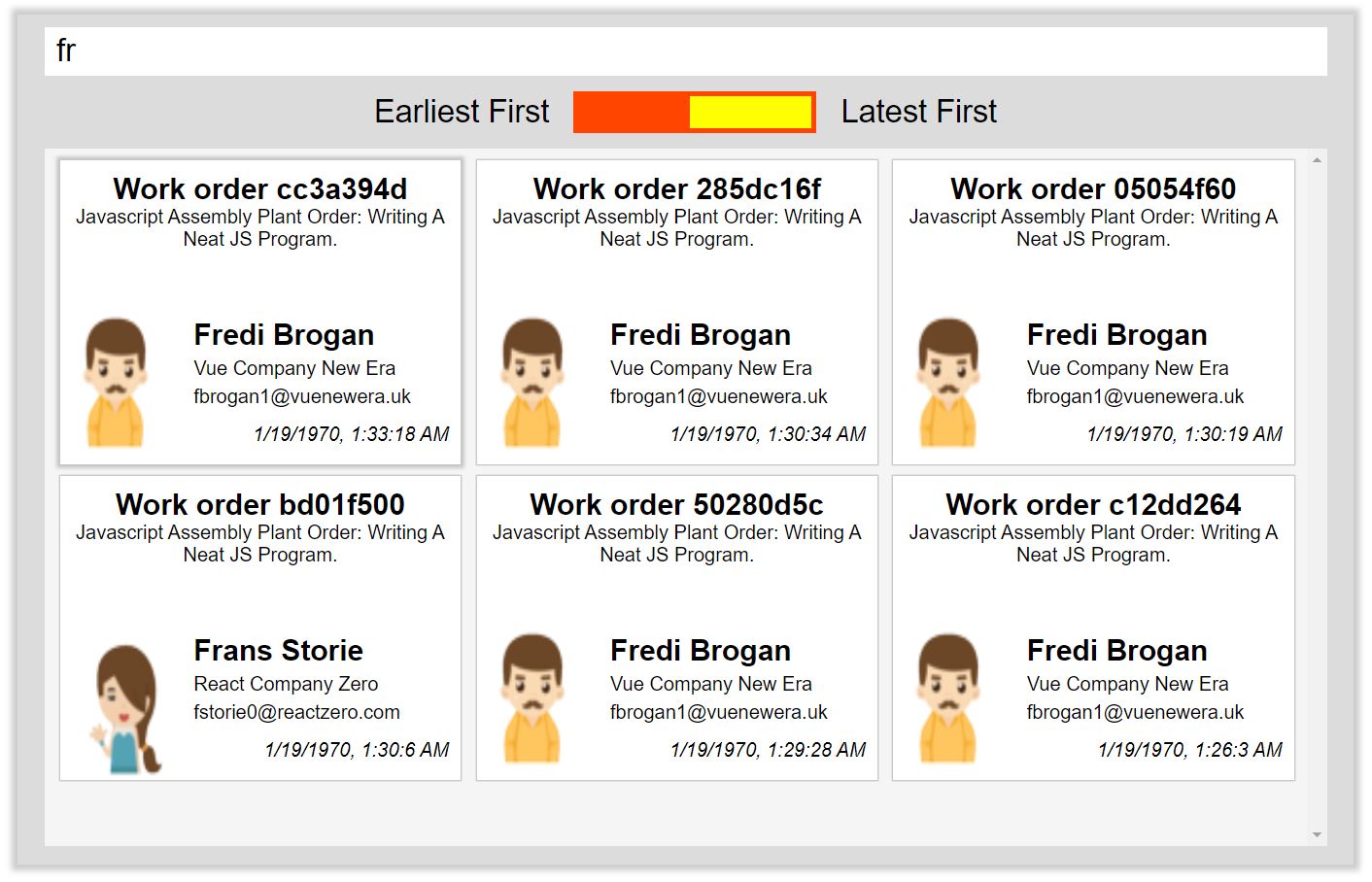The image size is (1372, 882).
Task: Click the Latest First label
Action: point(918,112)
